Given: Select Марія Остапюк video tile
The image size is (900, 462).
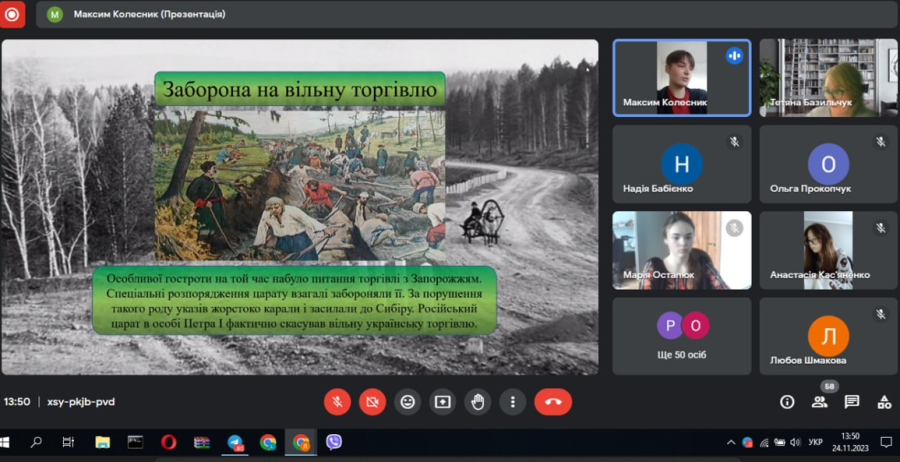Looking at the screenshot, I should coord(682,250).
